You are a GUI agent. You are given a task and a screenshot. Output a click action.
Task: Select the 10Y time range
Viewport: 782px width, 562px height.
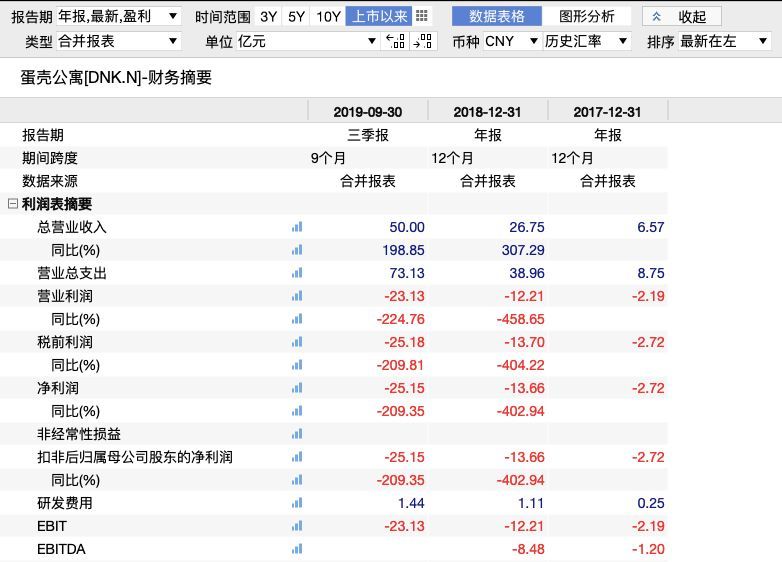point(328,17)
